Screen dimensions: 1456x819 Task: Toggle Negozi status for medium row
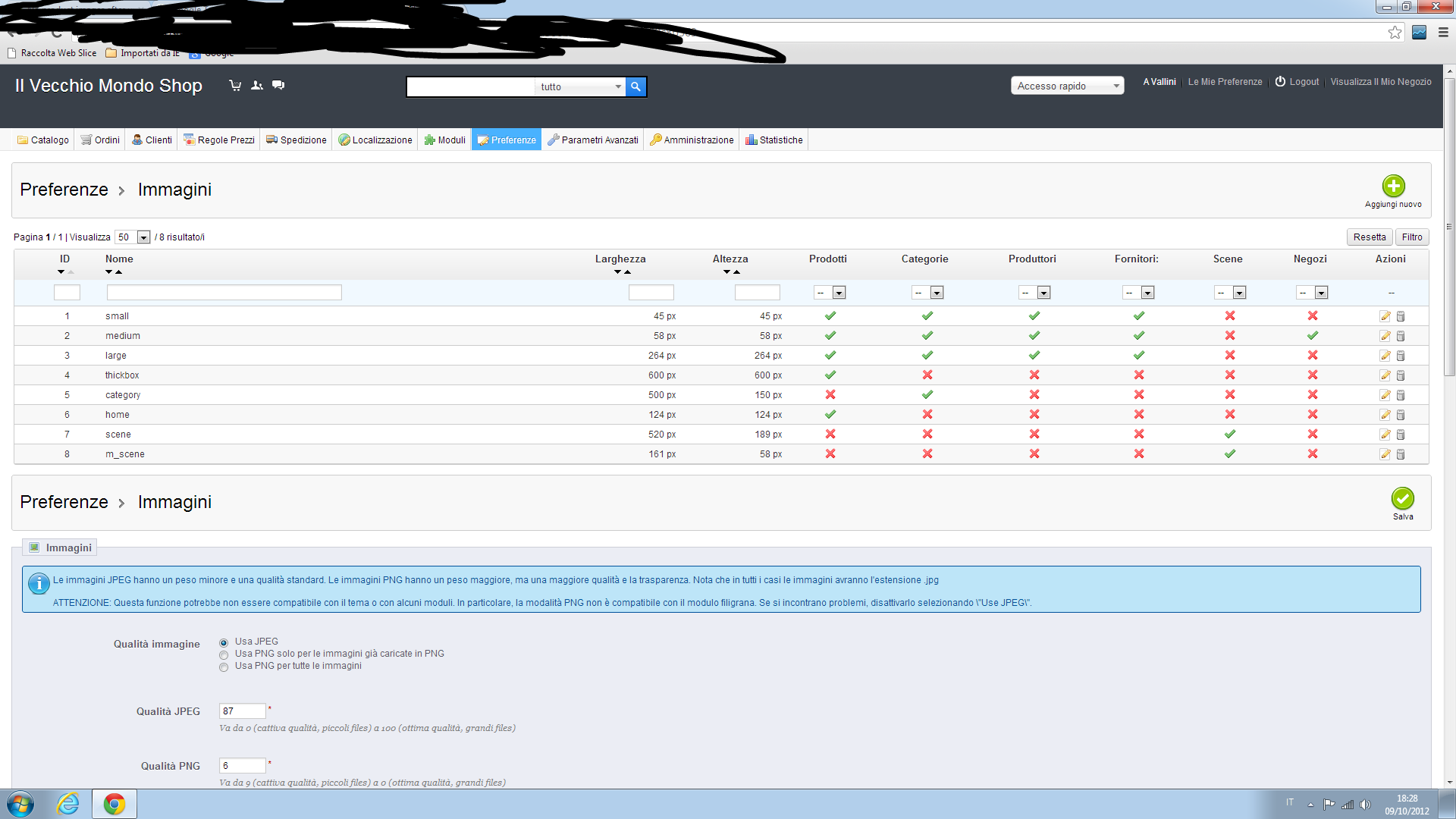click(1312, 335)
